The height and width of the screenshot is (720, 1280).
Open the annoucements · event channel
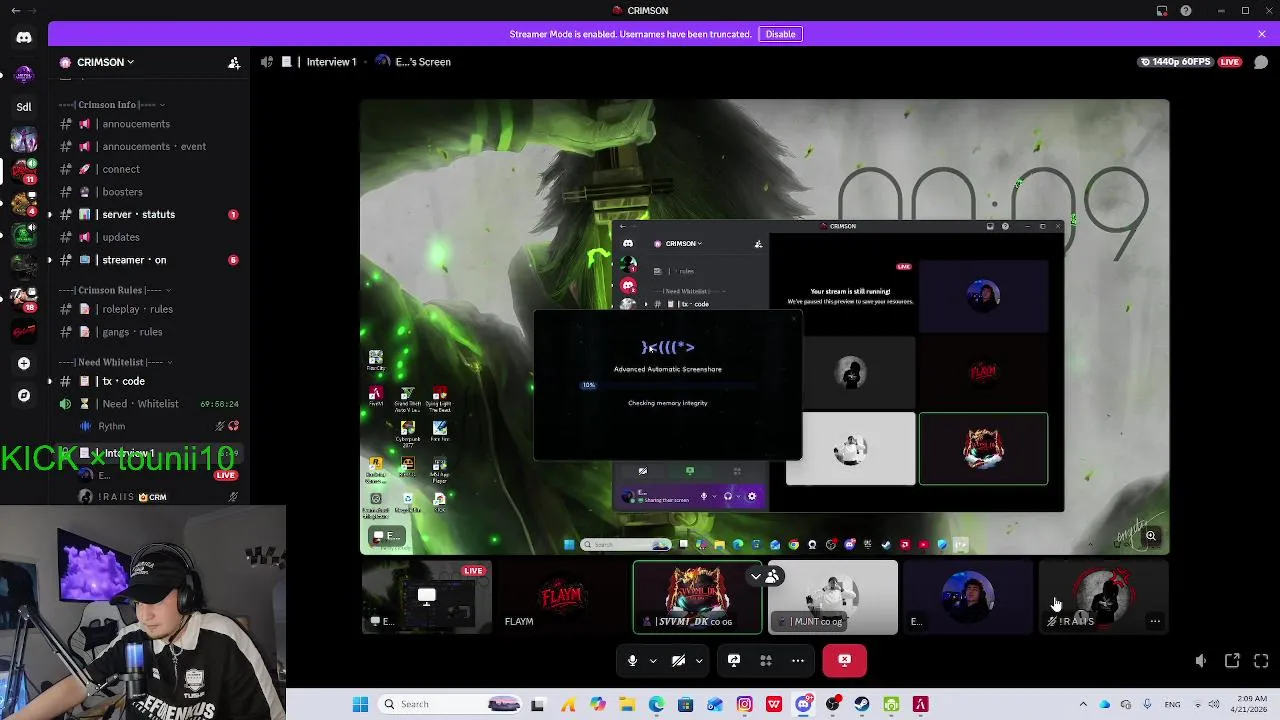coord(148,146)
